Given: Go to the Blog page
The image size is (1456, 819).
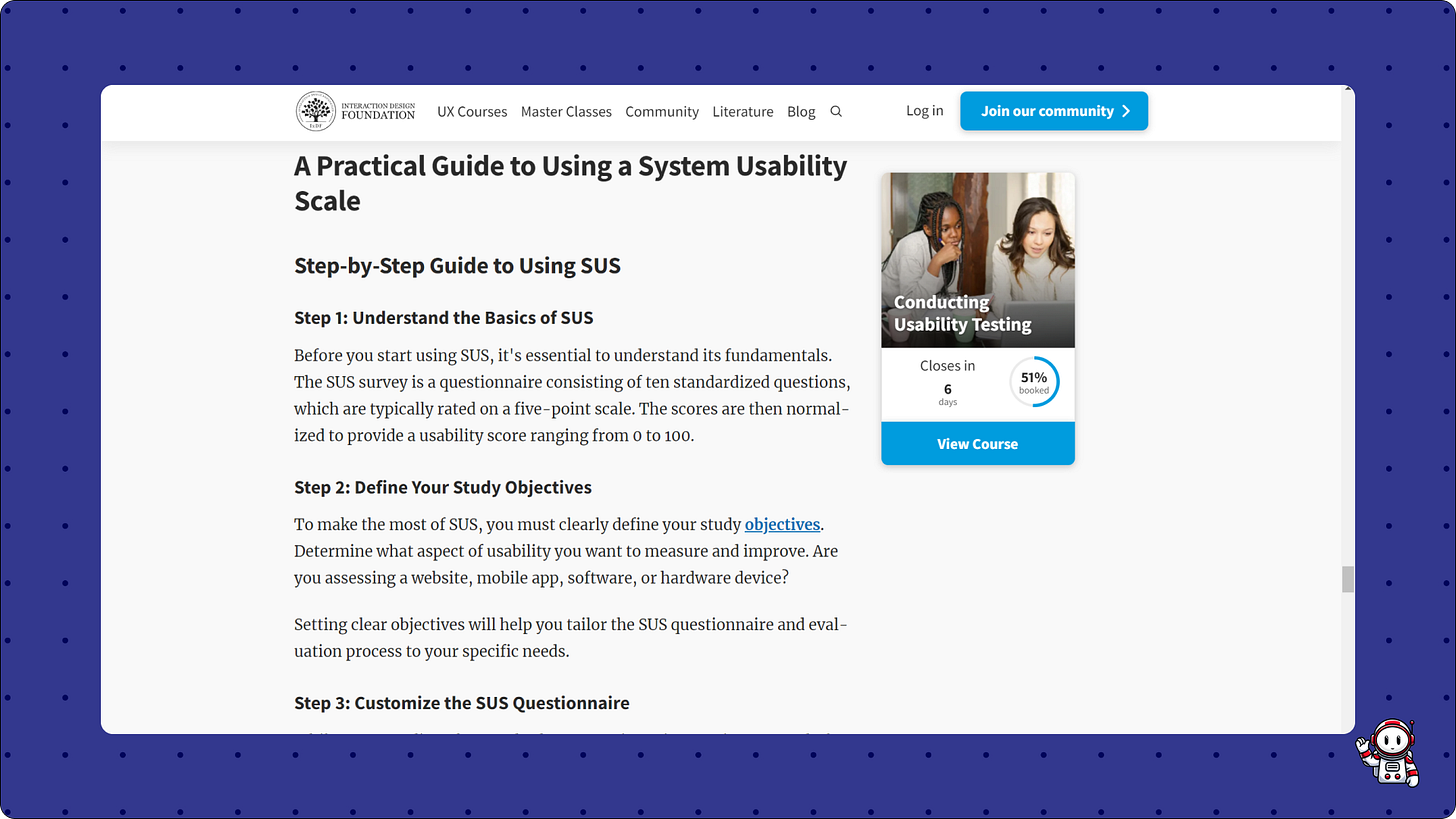Looking at the screenshot, I should [x=801, y=111].
